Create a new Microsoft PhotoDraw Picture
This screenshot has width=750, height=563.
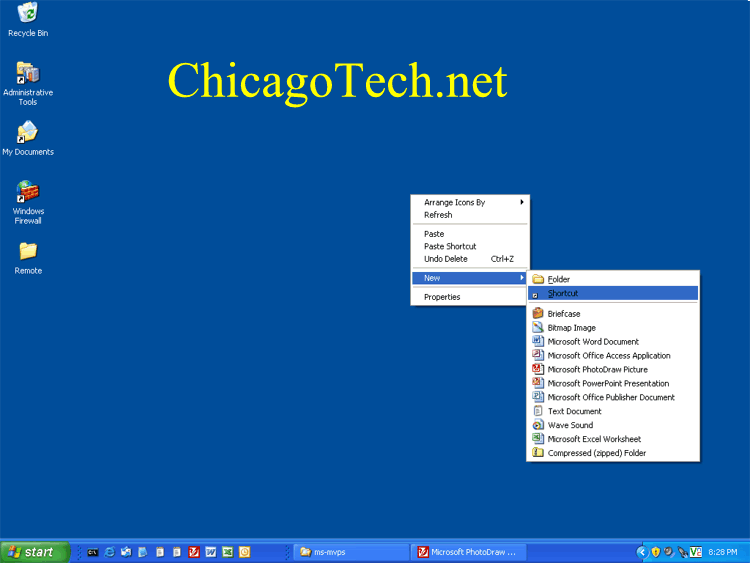tap(613, 369)
